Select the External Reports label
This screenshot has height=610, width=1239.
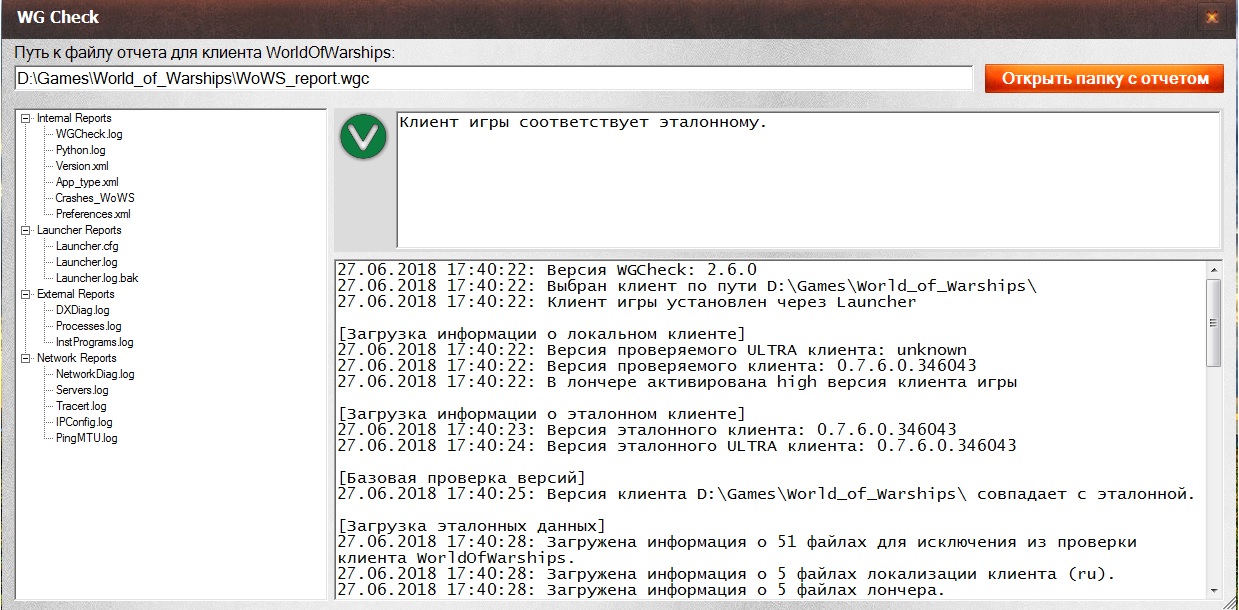coord(76,294)
